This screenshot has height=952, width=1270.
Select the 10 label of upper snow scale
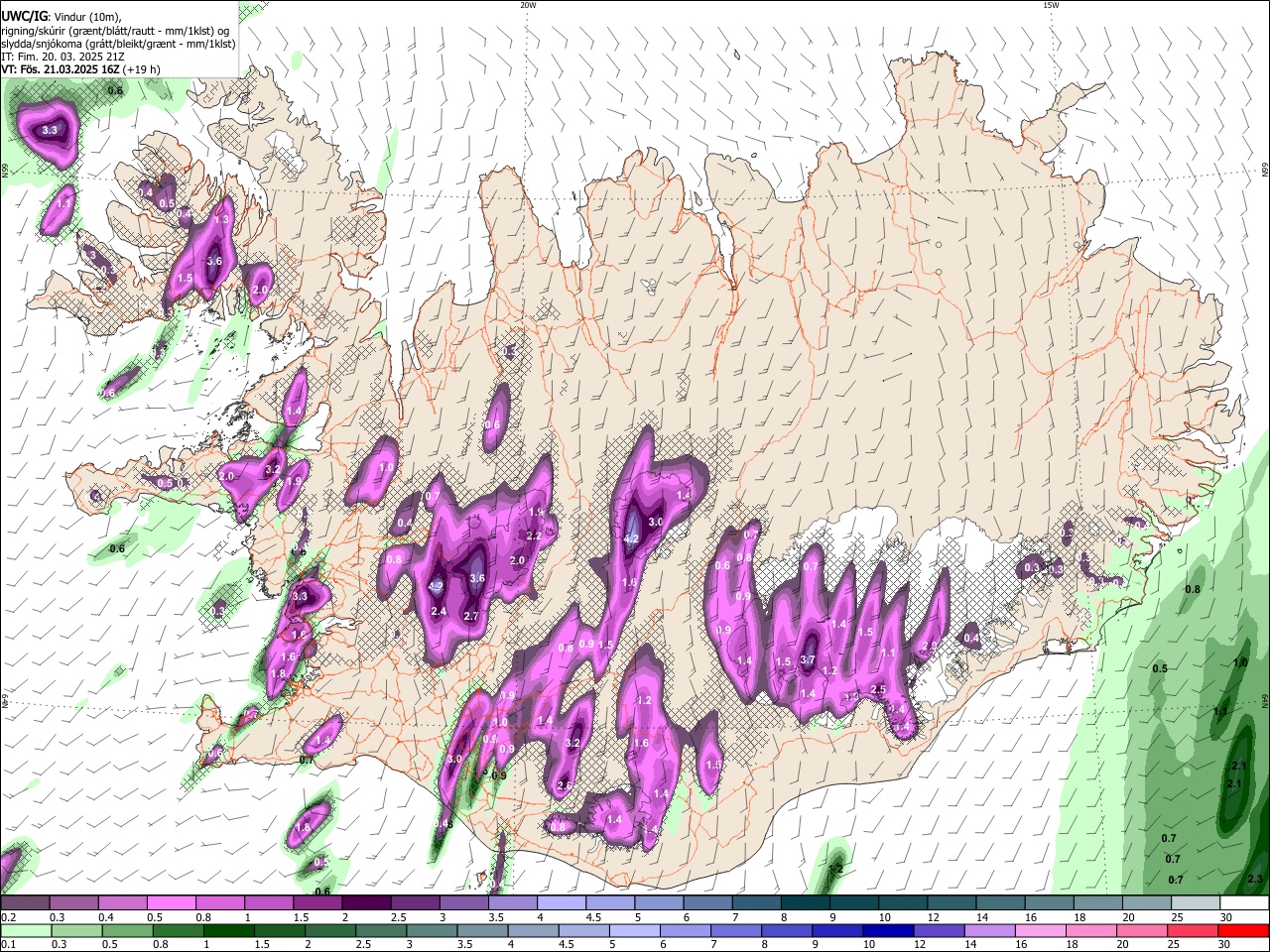point(884,917)
